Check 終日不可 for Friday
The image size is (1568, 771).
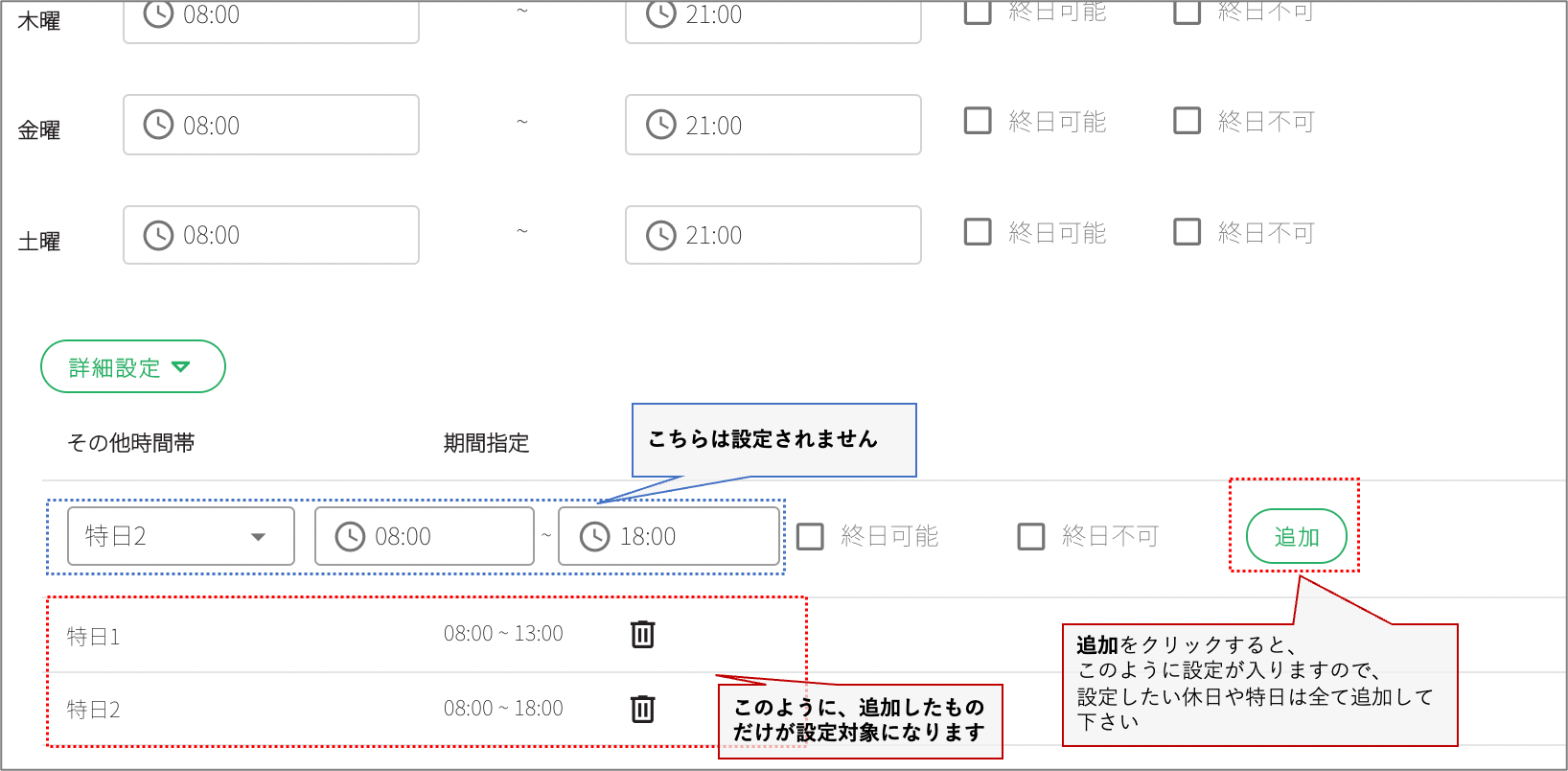(x=1188, y=121)
